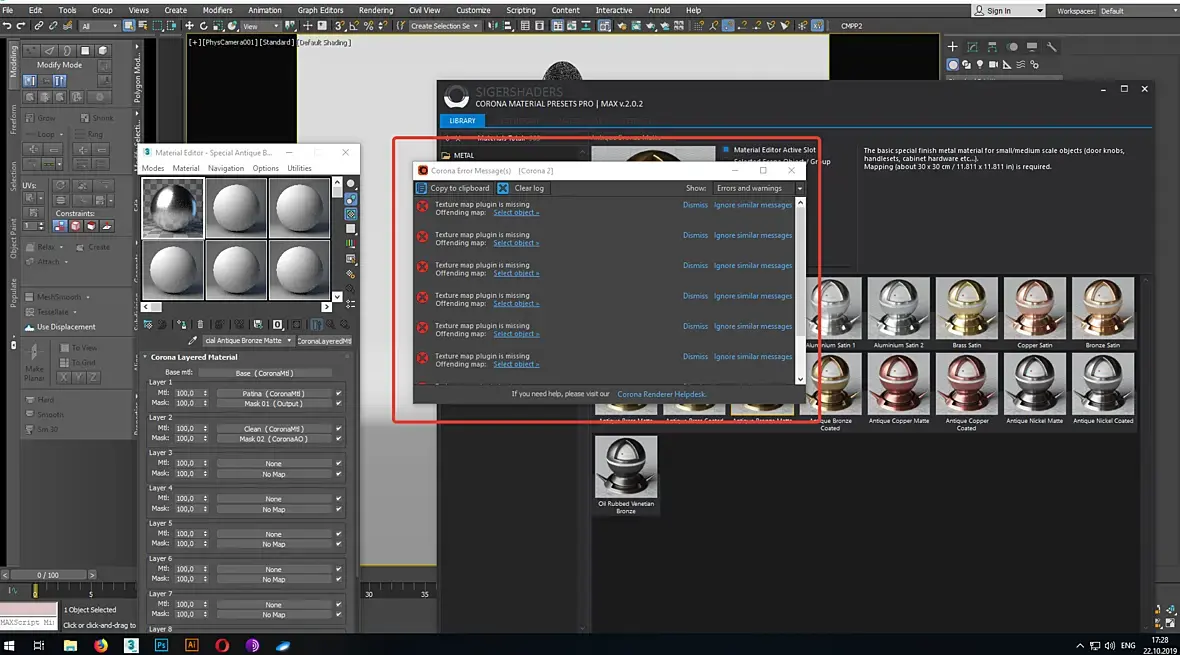Open the Graph Editors menu

pos(320,11)
